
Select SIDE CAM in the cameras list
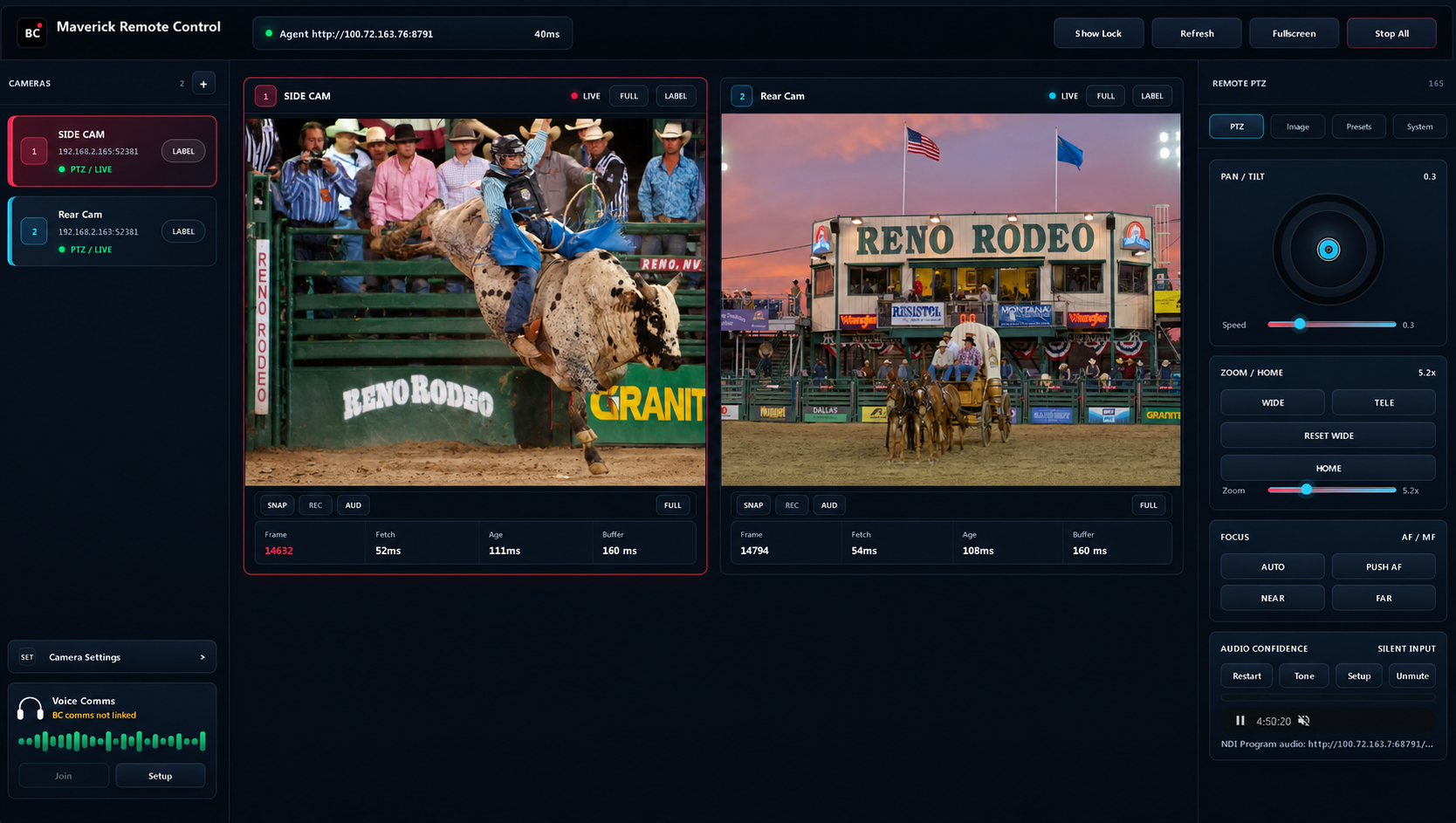pyautogui.click(x=113, y=151)
